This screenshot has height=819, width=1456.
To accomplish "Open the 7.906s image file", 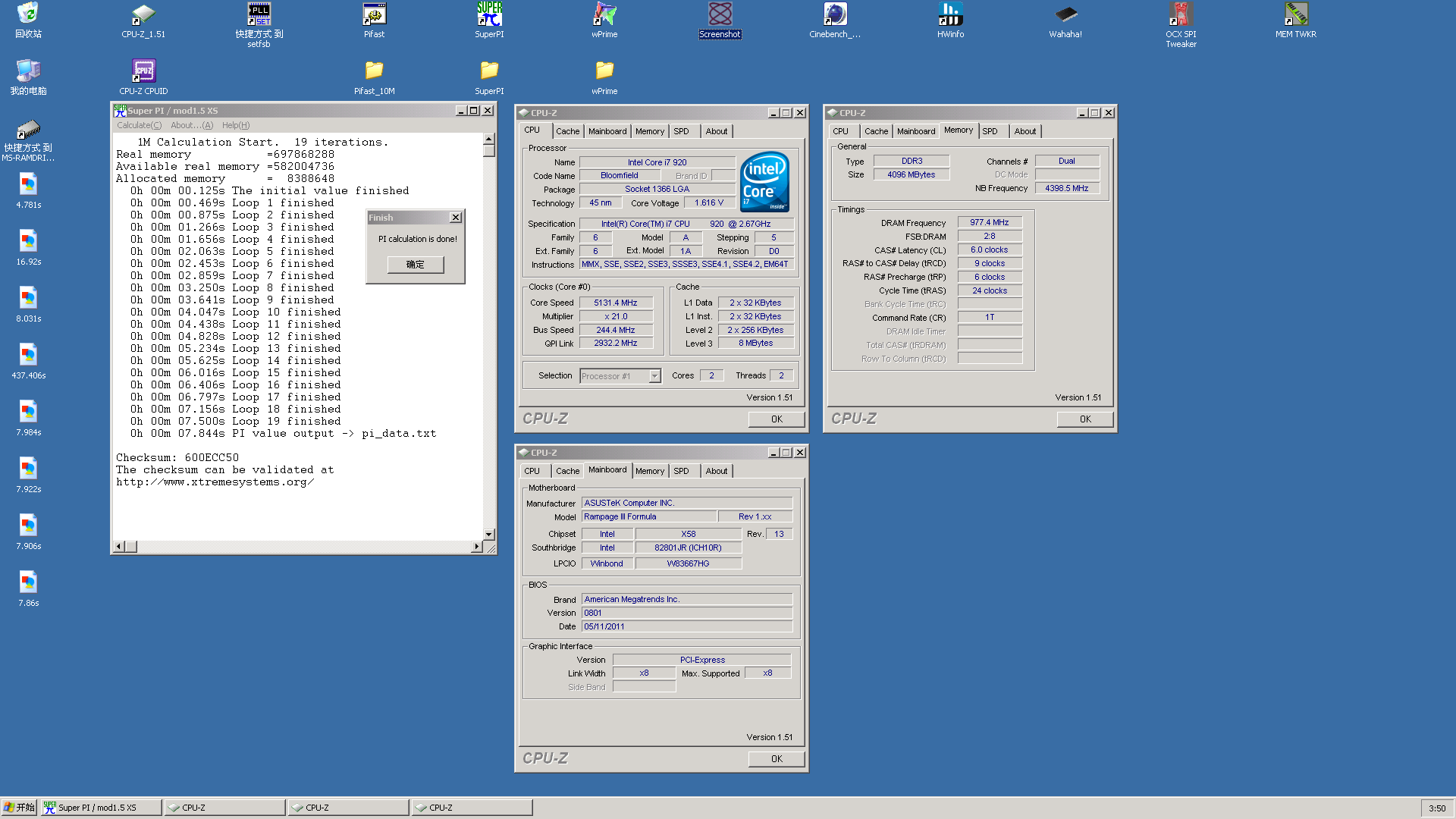I will coord(28,532).
